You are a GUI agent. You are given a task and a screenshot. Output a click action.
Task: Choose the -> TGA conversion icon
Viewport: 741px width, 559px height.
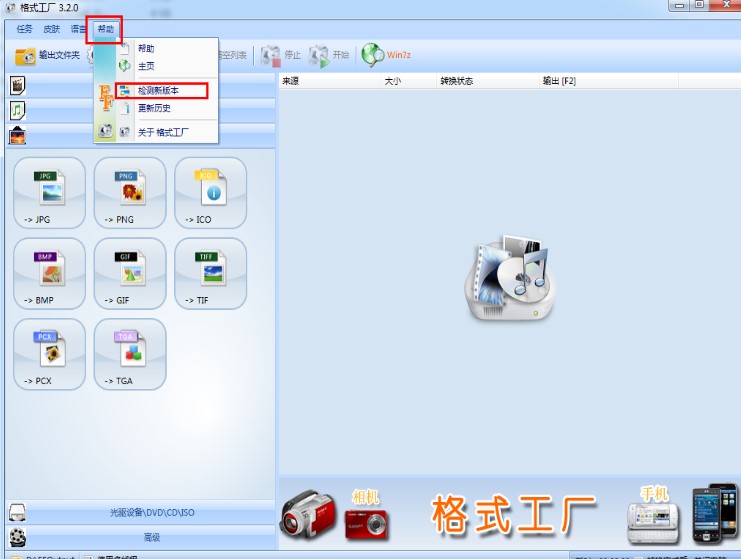(x=130, y=354)
